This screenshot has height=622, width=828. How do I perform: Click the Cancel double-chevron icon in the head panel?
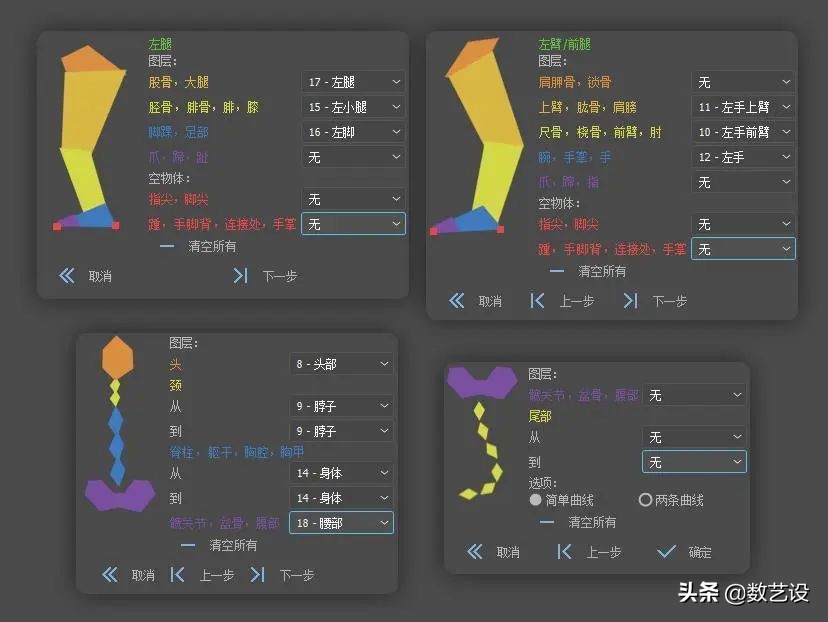(x=109, y=575)
